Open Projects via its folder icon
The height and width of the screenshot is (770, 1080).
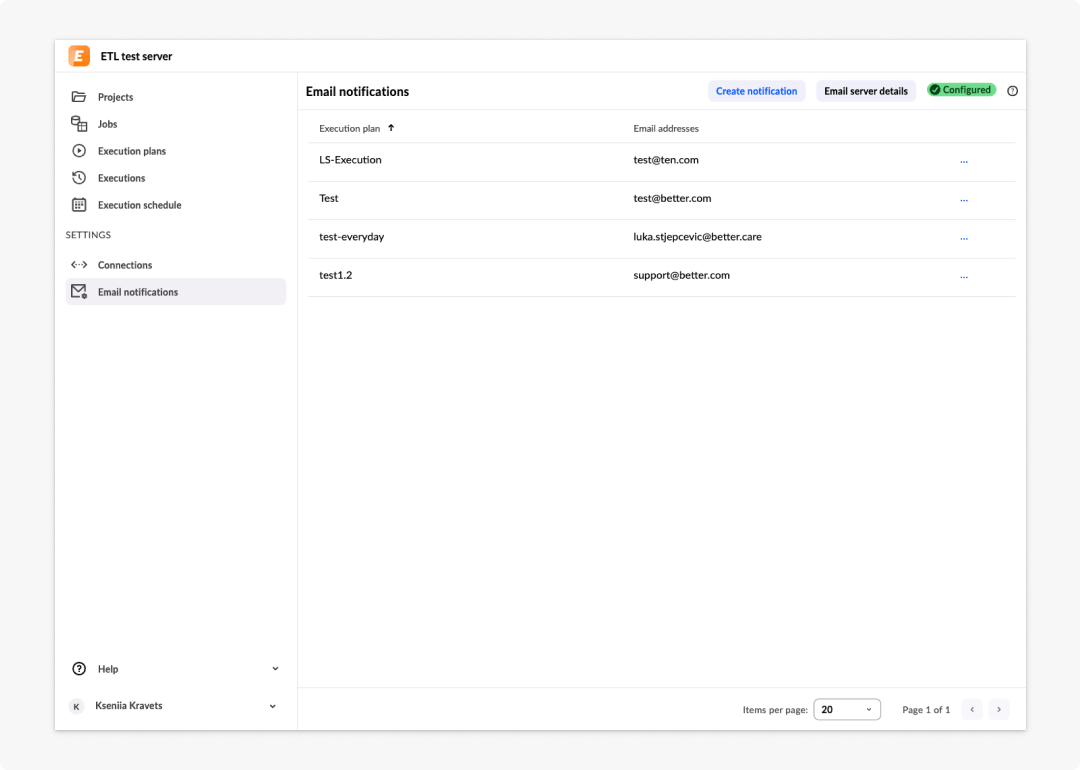[x=79, y=96]
